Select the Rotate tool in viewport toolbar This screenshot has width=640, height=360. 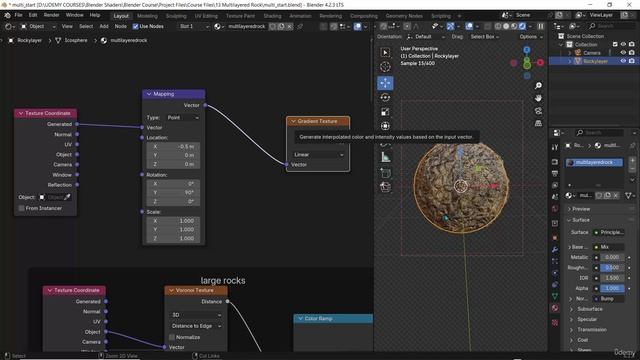pyautogui.click(x=385, y=98)
